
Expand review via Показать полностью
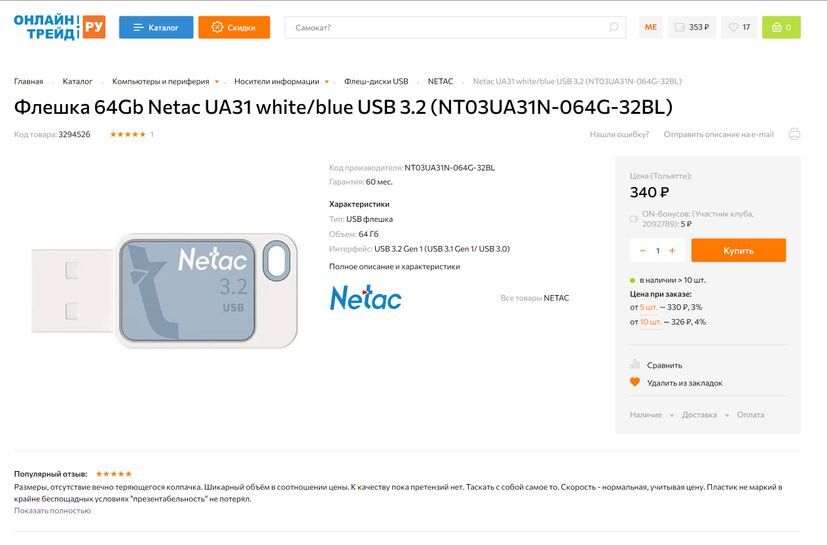point(52,510)
